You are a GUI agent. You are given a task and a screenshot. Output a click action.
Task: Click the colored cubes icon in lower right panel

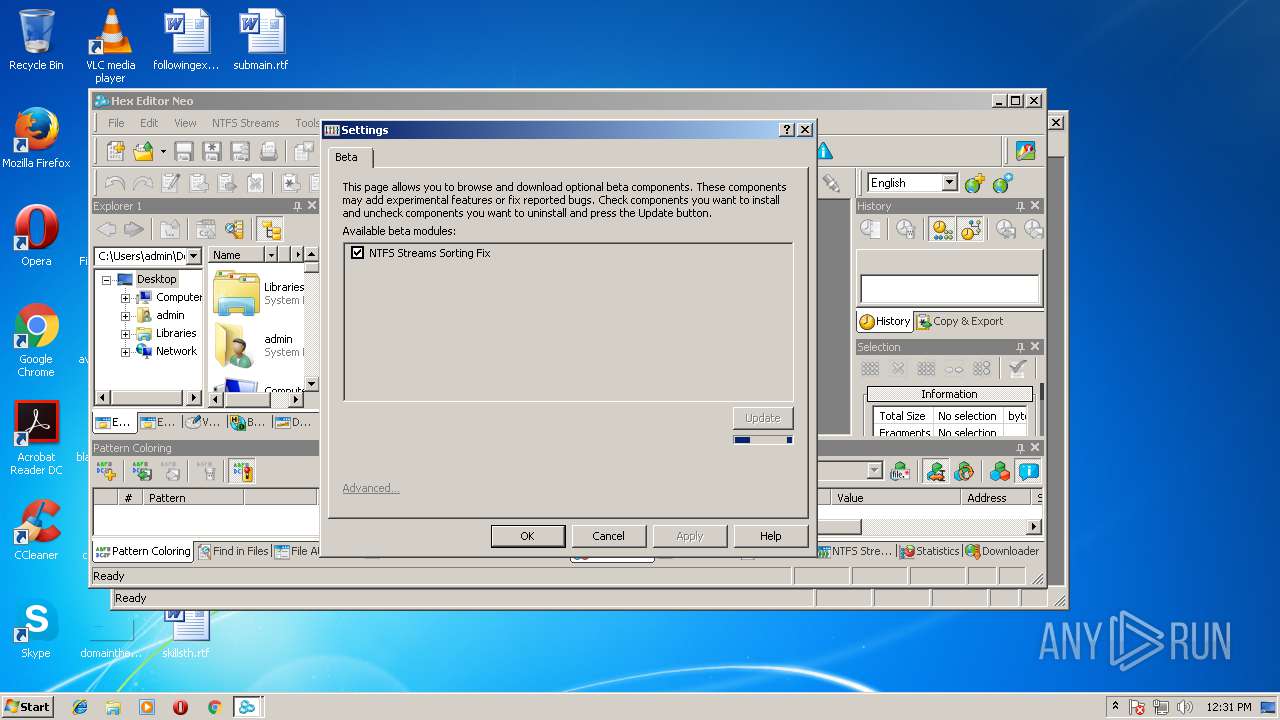[x=999, y=471]
